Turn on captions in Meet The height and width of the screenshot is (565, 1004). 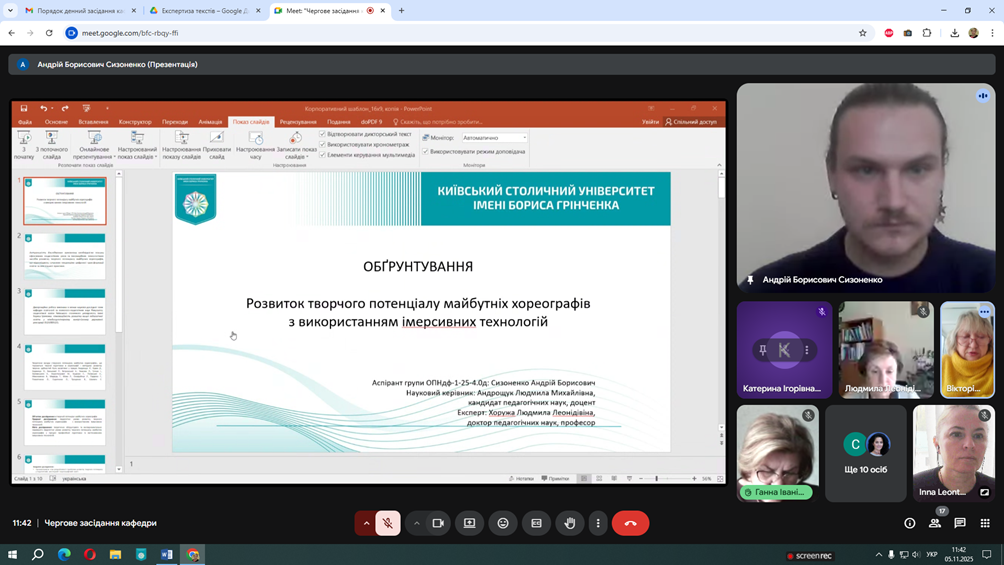click(x=536, y=523)
